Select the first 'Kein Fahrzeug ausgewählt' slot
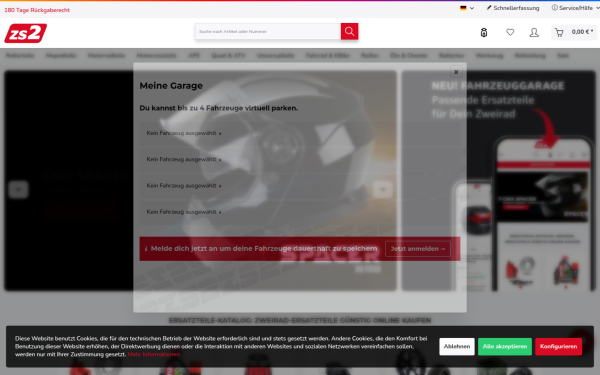Image resolution: width=600 pixels, height=375 pixels. (184, 133)
